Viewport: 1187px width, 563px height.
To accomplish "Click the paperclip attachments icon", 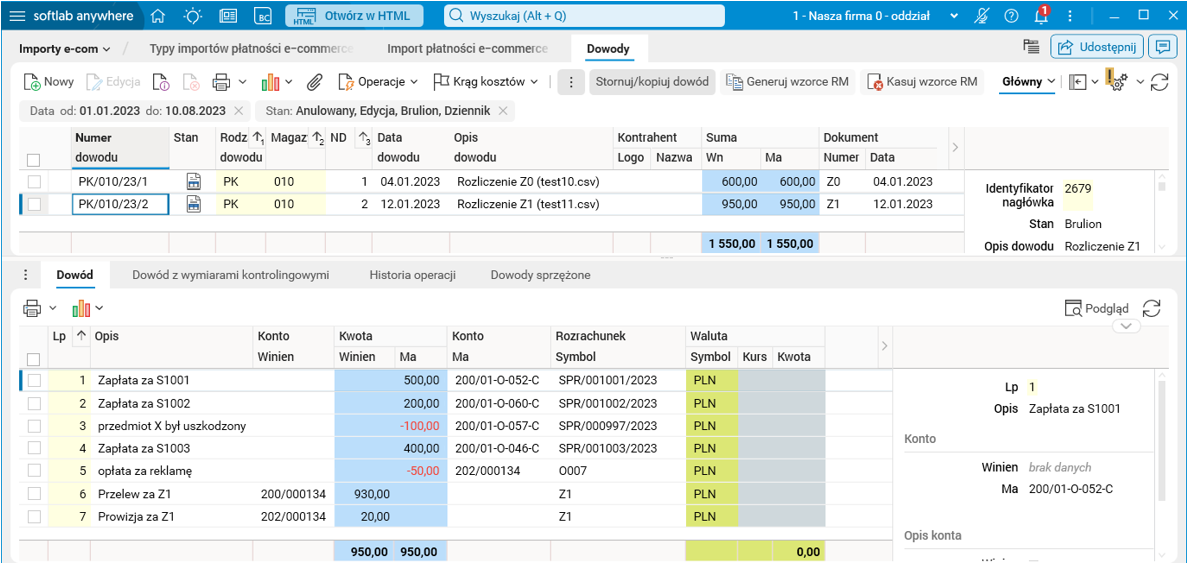I will pyautogui.click(x=314, y=82).
